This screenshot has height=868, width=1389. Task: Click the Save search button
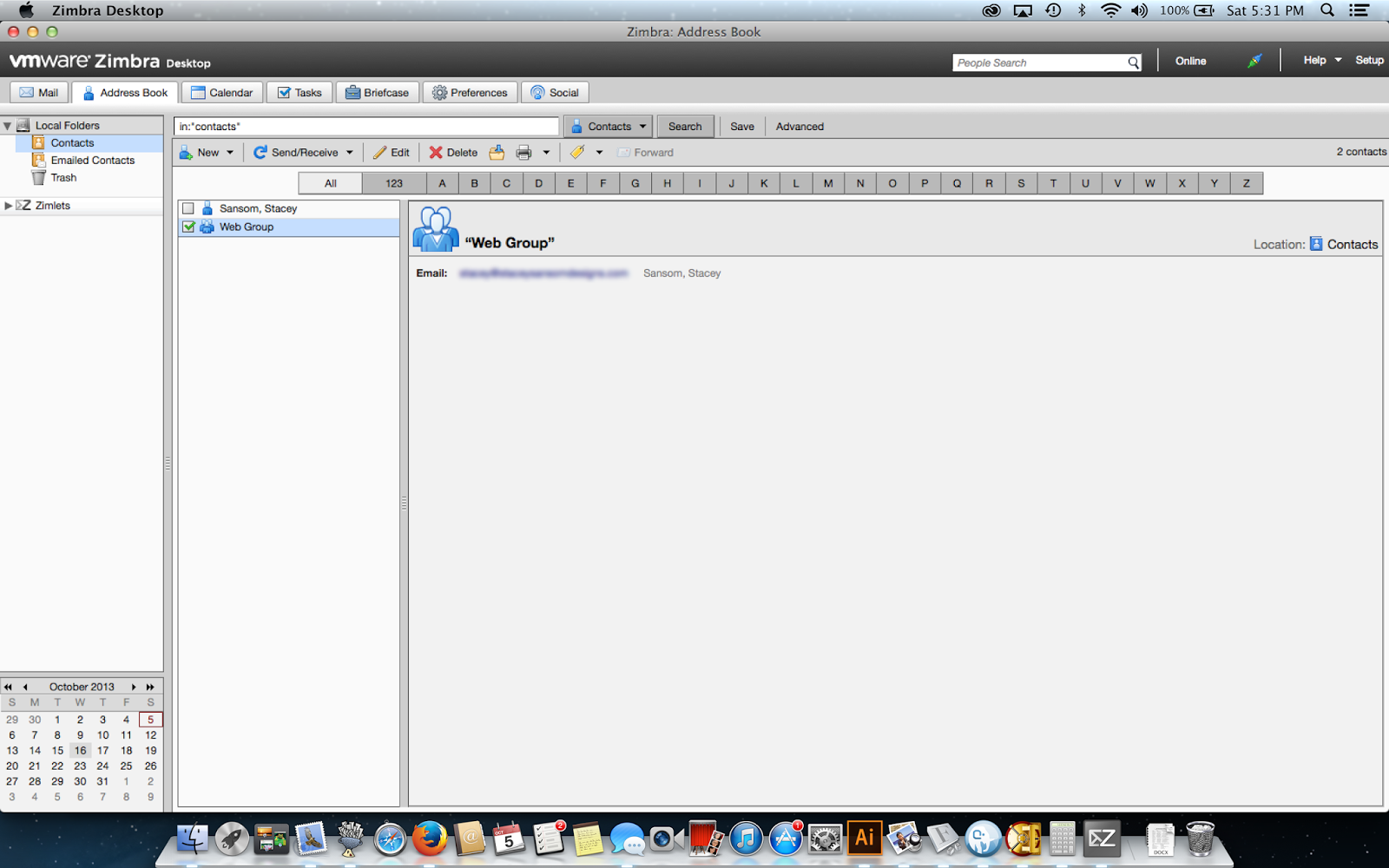point(742,127)
